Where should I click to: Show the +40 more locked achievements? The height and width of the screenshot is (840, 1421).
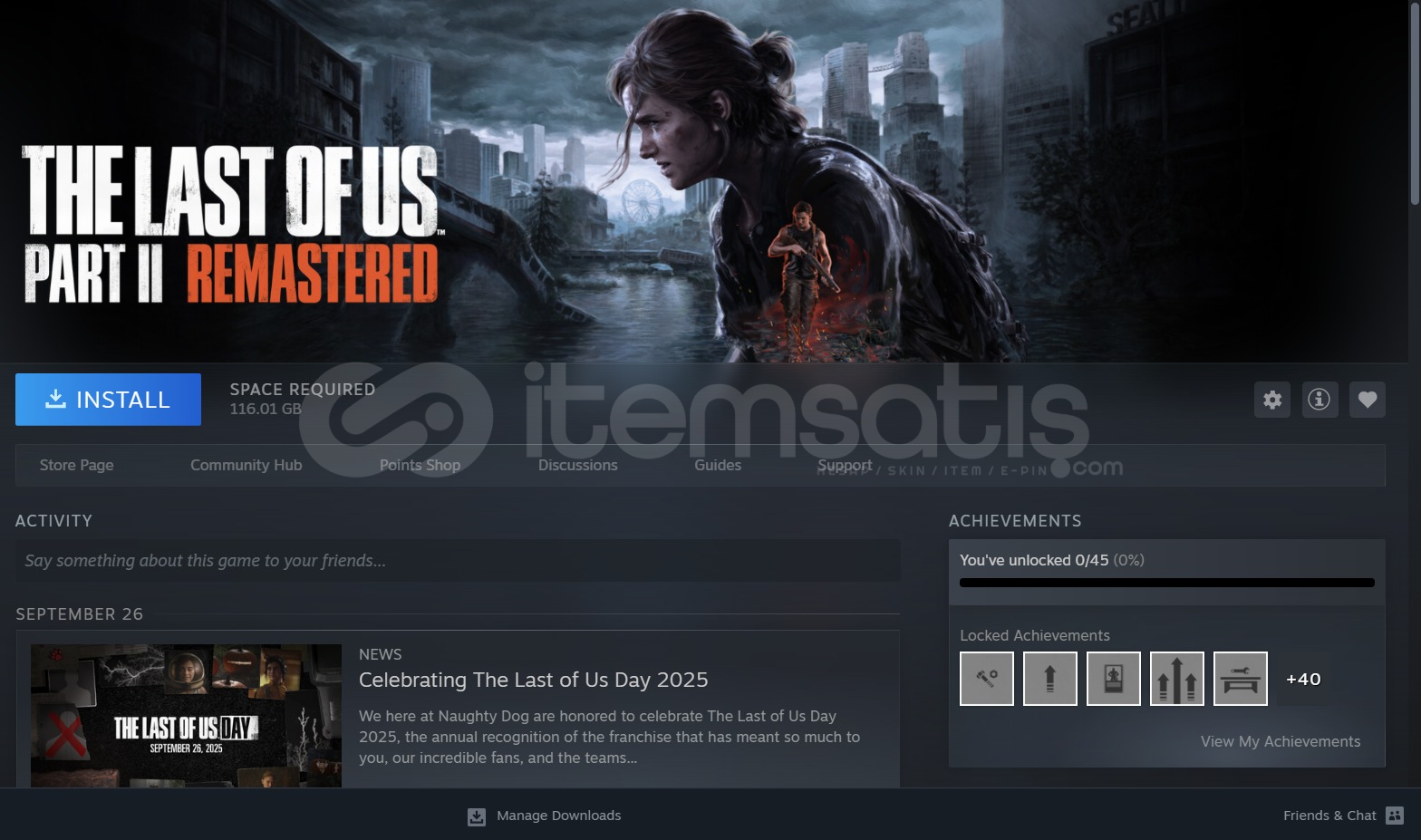click(1303, 679)
